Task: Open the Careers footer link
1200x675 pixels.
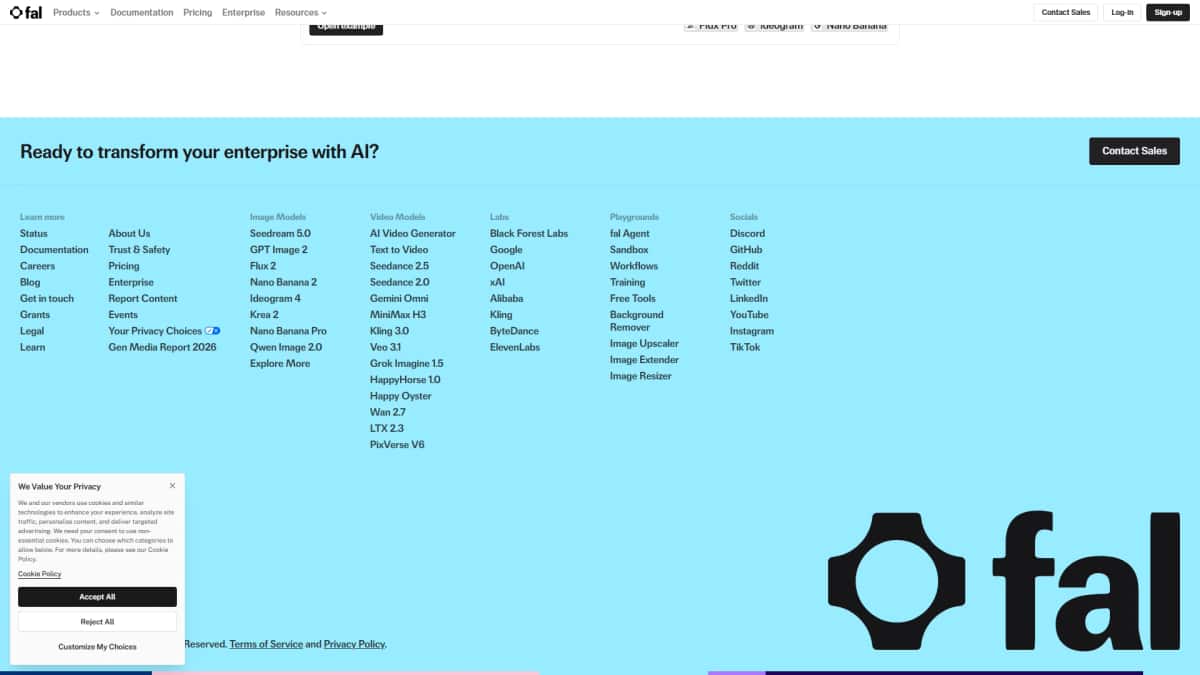Action: point(37,266)
